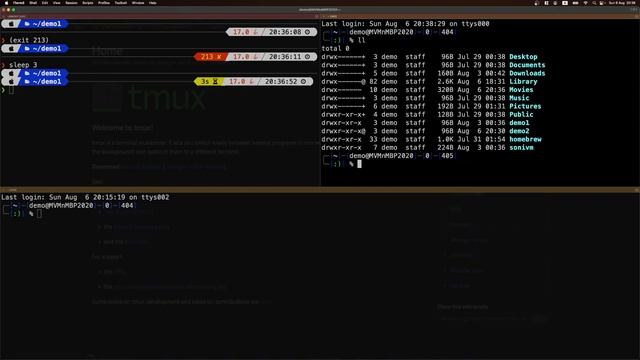
Task: Open the iTerm2 application menu
Action: (19, 3)
